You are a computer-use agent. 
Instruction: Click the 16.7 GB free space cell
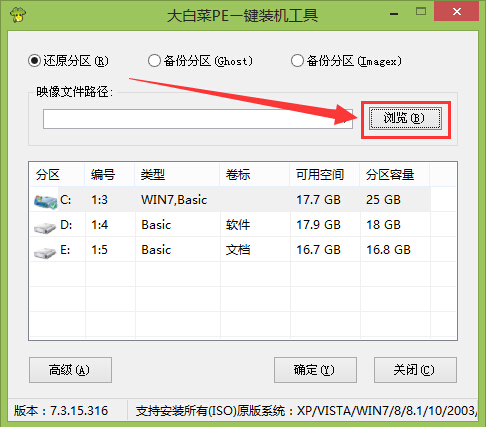click(318, 250)
